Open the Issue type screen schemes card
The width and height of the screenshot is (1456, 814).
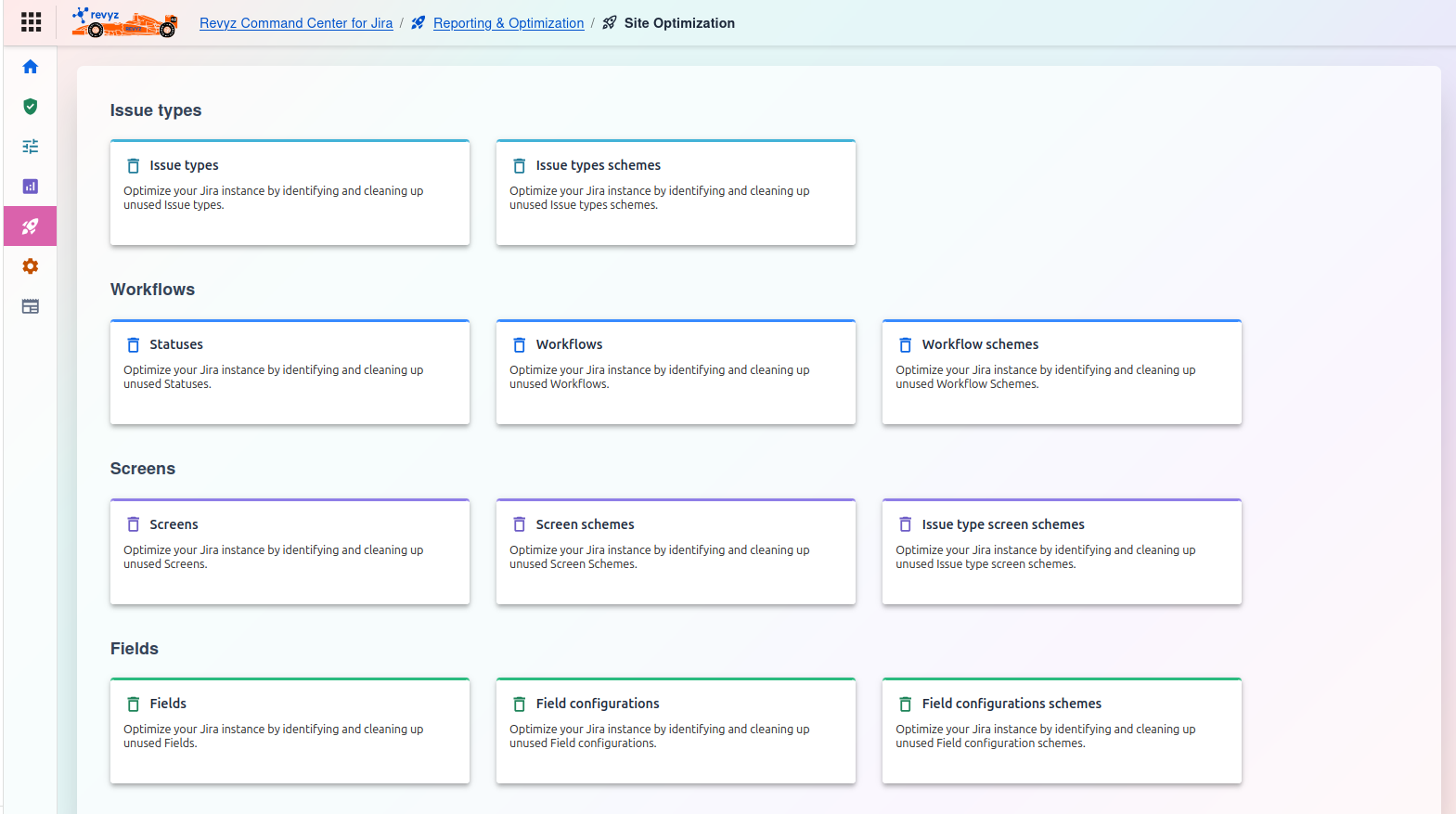1062,552
